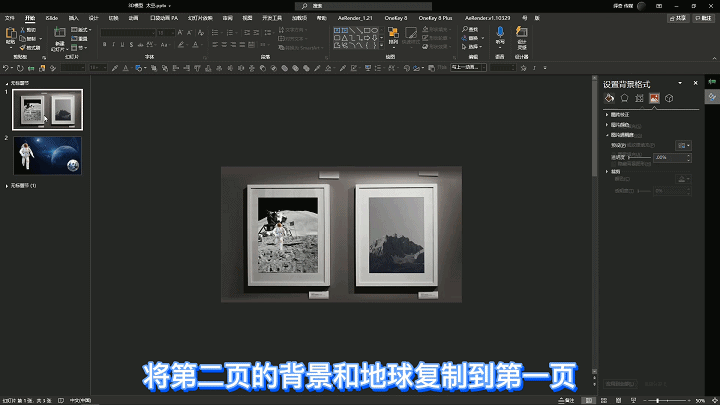Screen dimensions: 720x405
Task: Click the New Slide button icon
Action: tap(60, 33)
